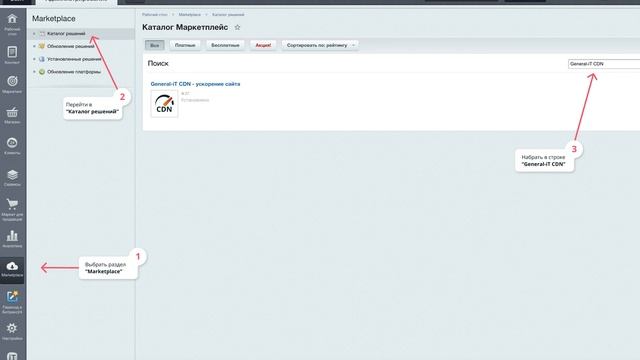The height and width of the screenshot is (360, 640).
Task: Go to Обновление решений in tree
Action: coord(71,46)
